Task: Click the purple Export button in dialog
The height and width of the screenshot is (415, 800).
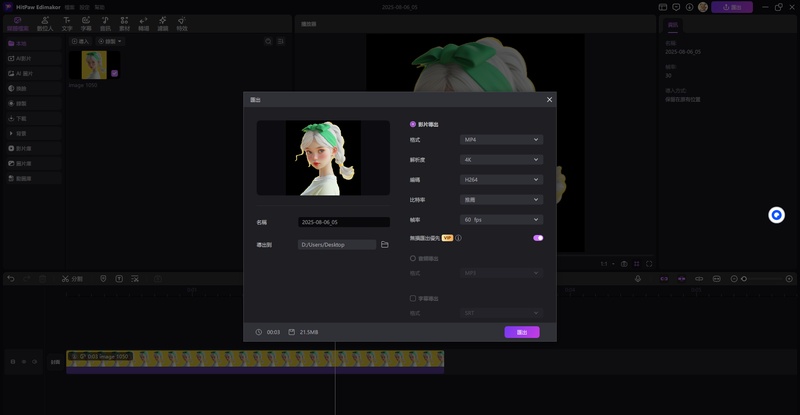Action: pos(522,332)
